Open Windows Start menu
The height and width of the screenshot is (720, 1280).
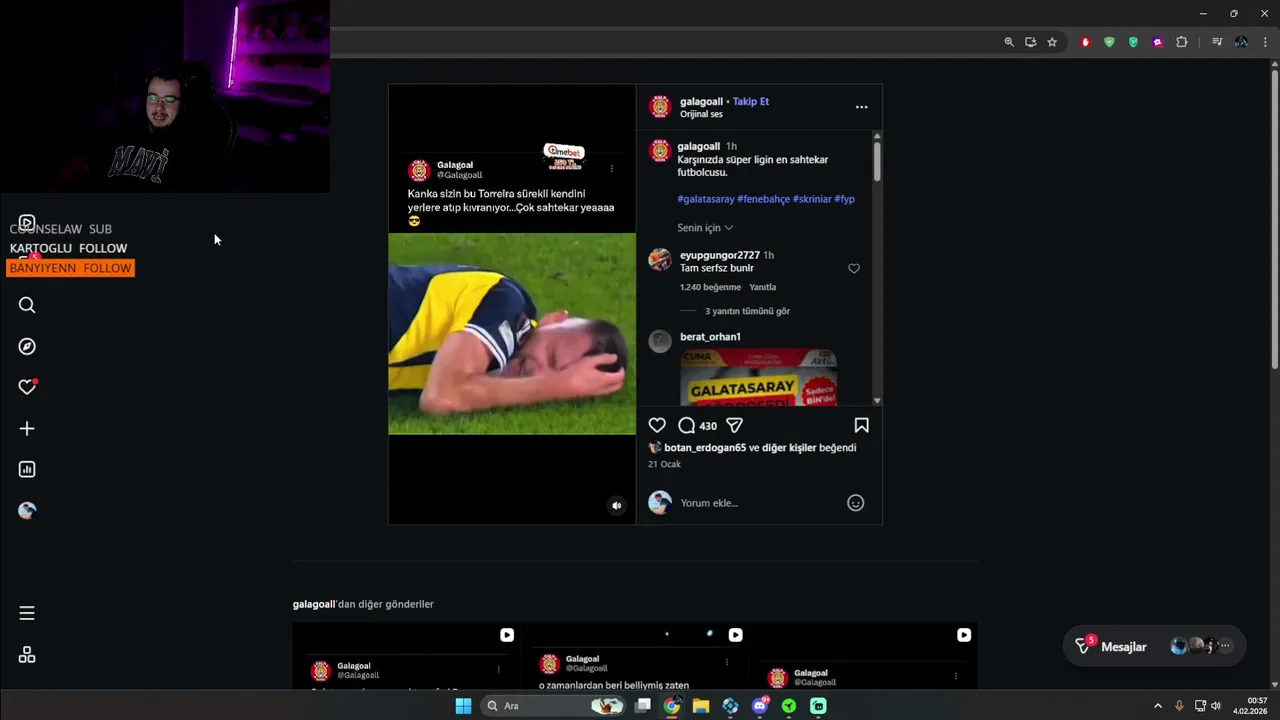point(463,706)
